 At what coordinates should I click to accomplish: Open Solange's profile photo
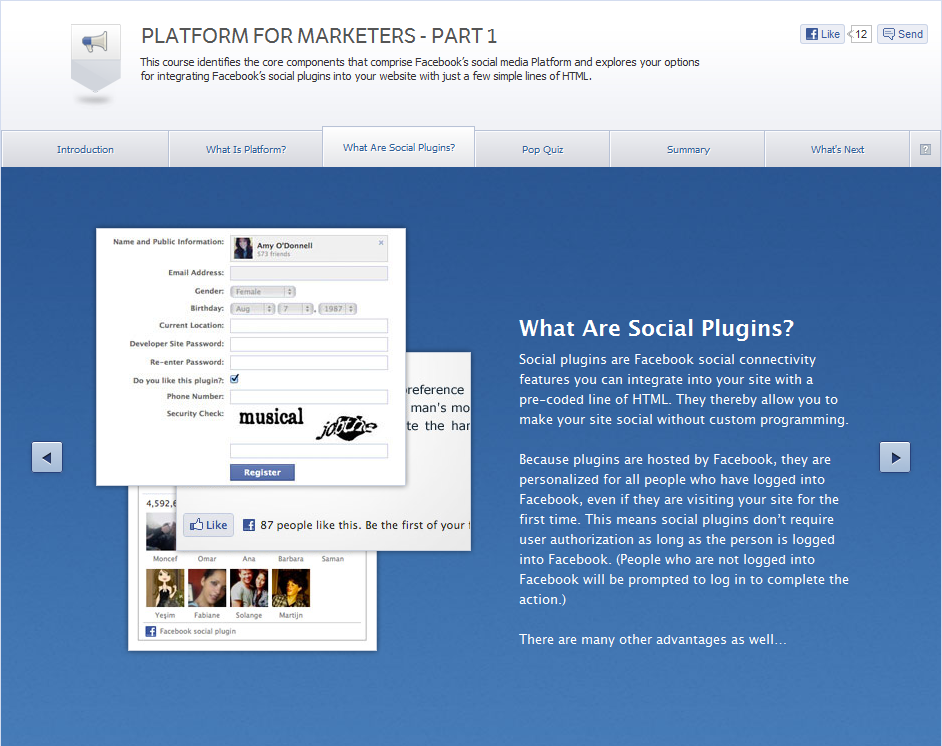(249, 588)
